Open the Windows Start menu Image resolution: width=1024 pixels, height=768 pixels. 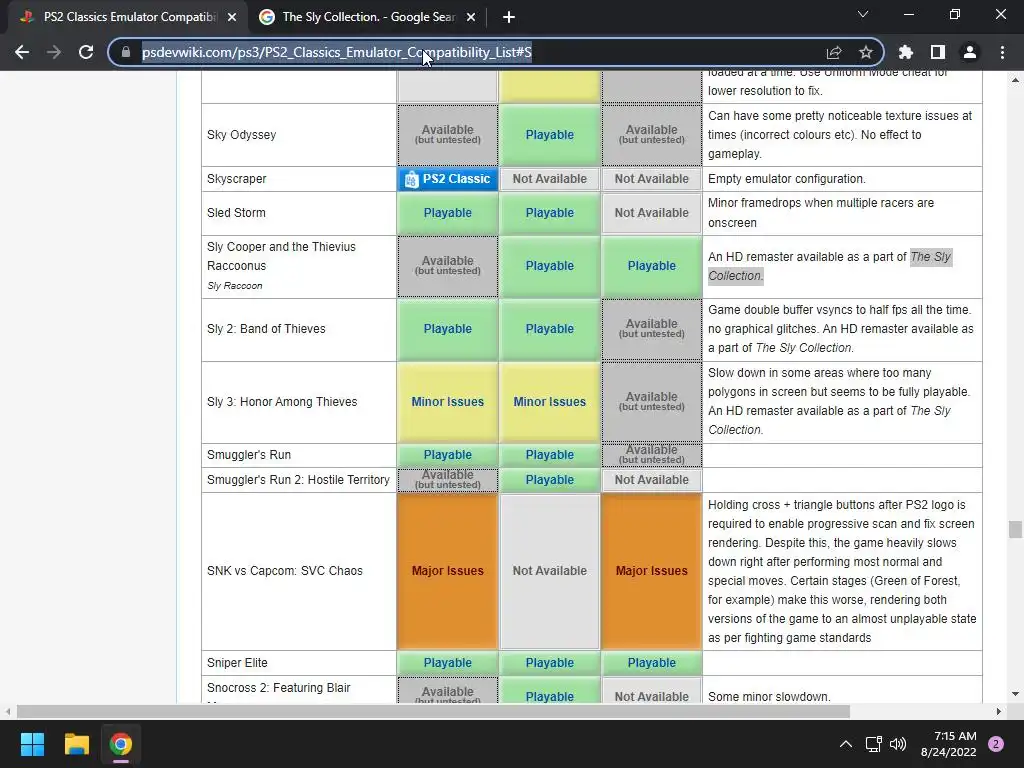point(32,744)
